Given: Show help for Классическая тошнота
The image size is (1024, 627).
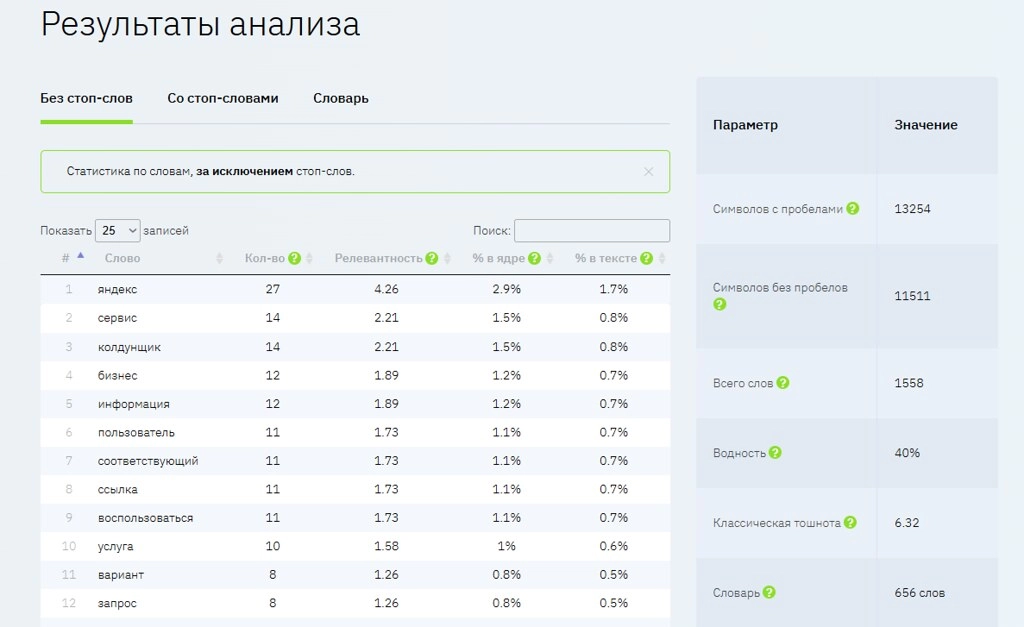Looking at the screenshot, I should coord(850,522).
